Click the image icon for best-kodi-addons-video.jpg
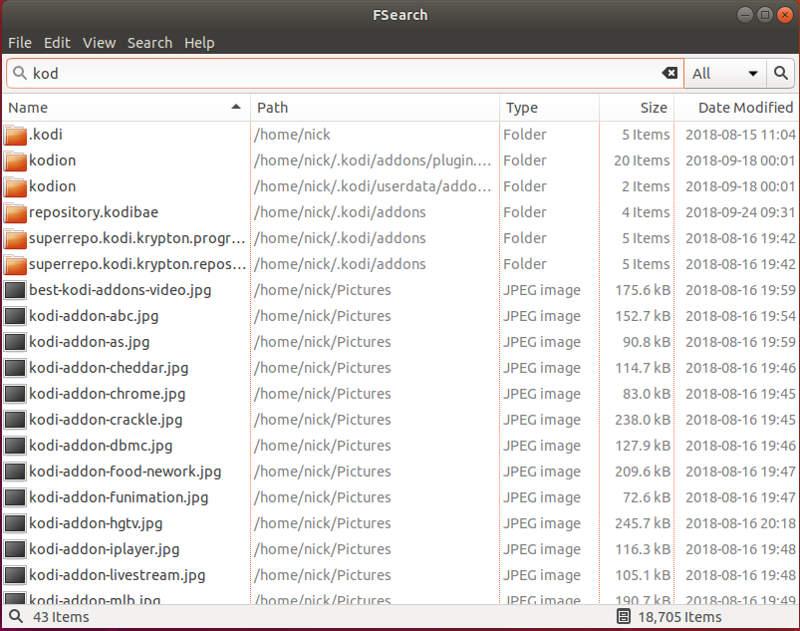This screenshot has width=800, height=631. (13, 290)
